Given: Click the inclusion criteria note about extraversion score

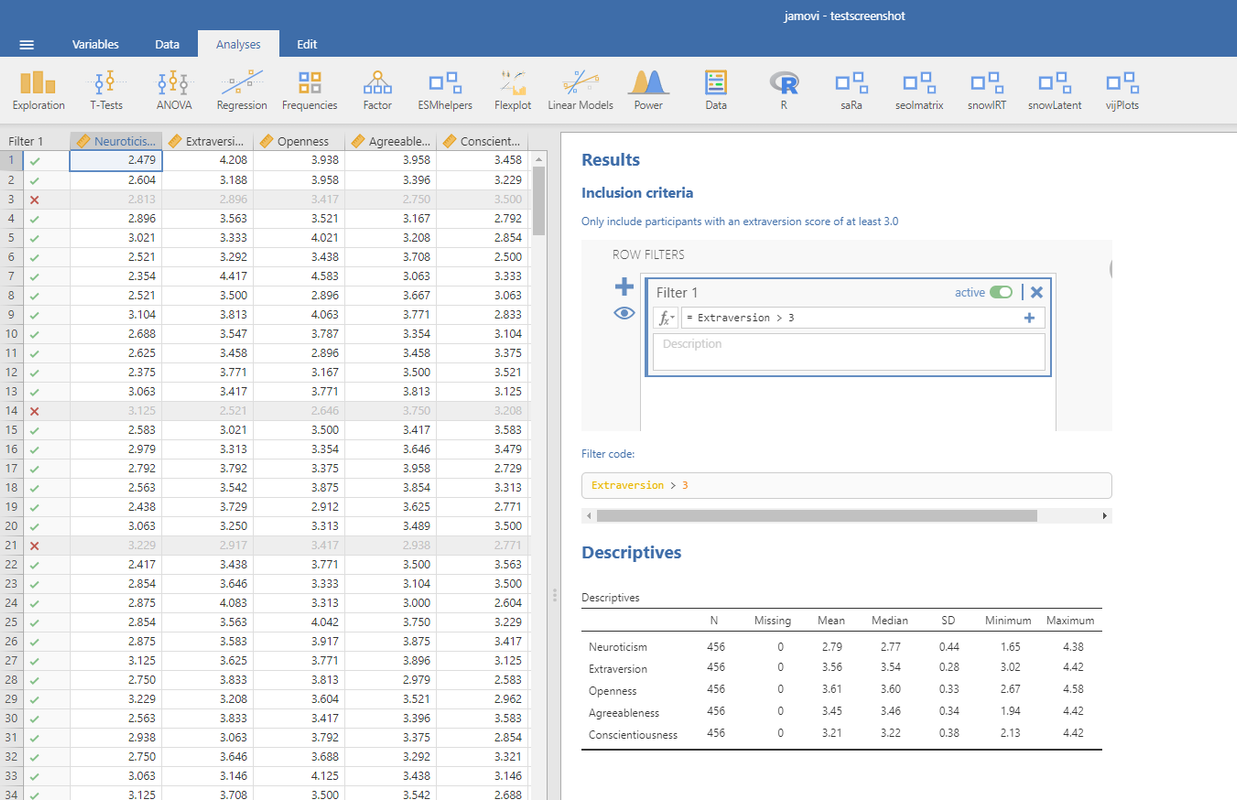Looking at the screenshot, I should [x=739, y=221].
